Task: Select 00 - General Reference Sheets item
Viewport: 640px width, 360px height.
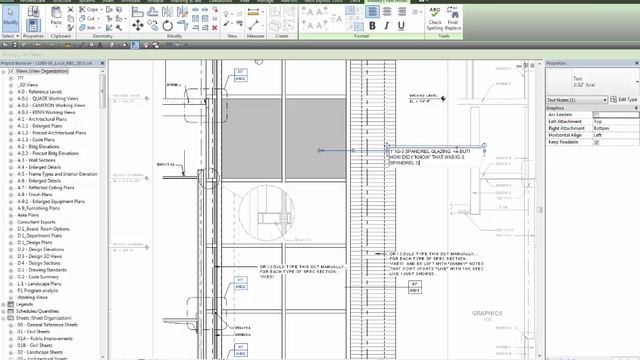Action: [47, 325]
